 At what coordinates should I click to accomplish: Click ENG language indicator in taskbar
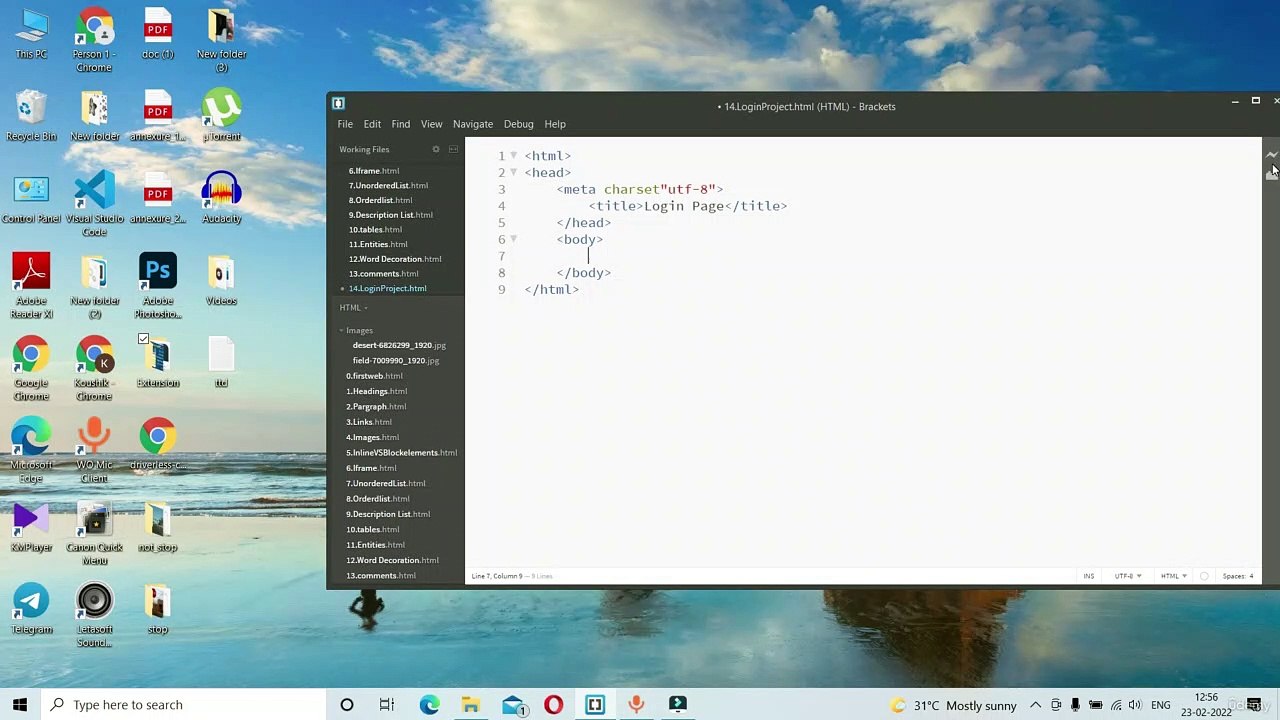pyautogui.click(x=1160, y=705)
